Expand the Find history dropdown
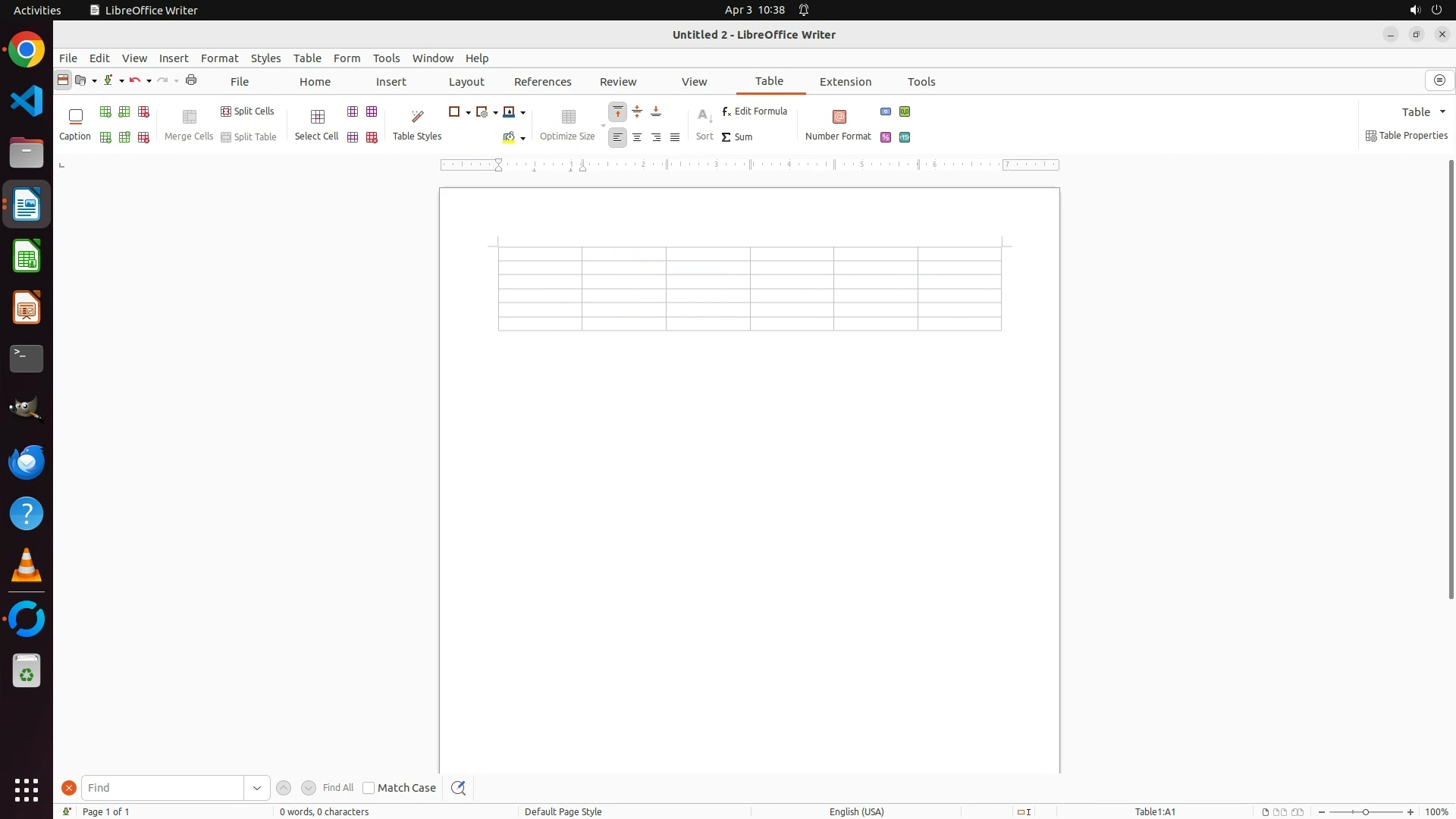 (x=257, y=788)
